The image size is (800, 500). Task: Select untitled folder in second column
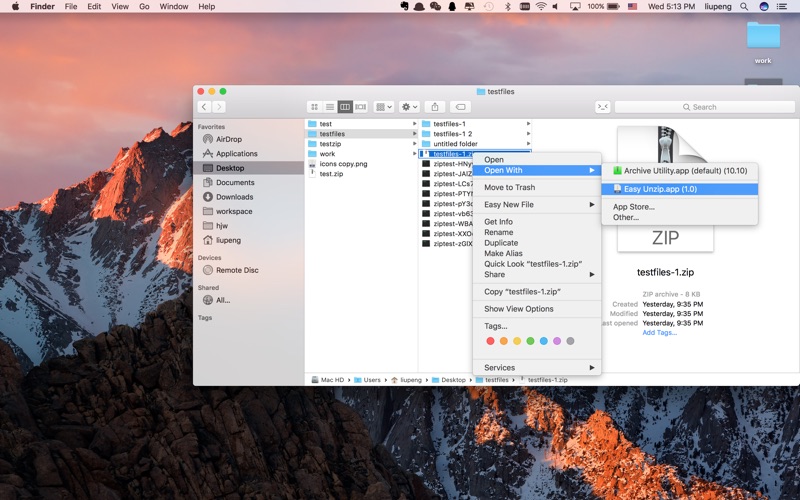click(x=476, y=144)
